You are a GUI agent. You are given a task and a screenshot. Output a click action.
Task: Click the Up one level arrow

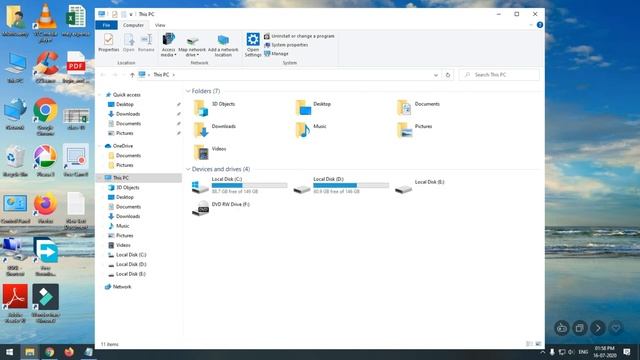[132, 75]
